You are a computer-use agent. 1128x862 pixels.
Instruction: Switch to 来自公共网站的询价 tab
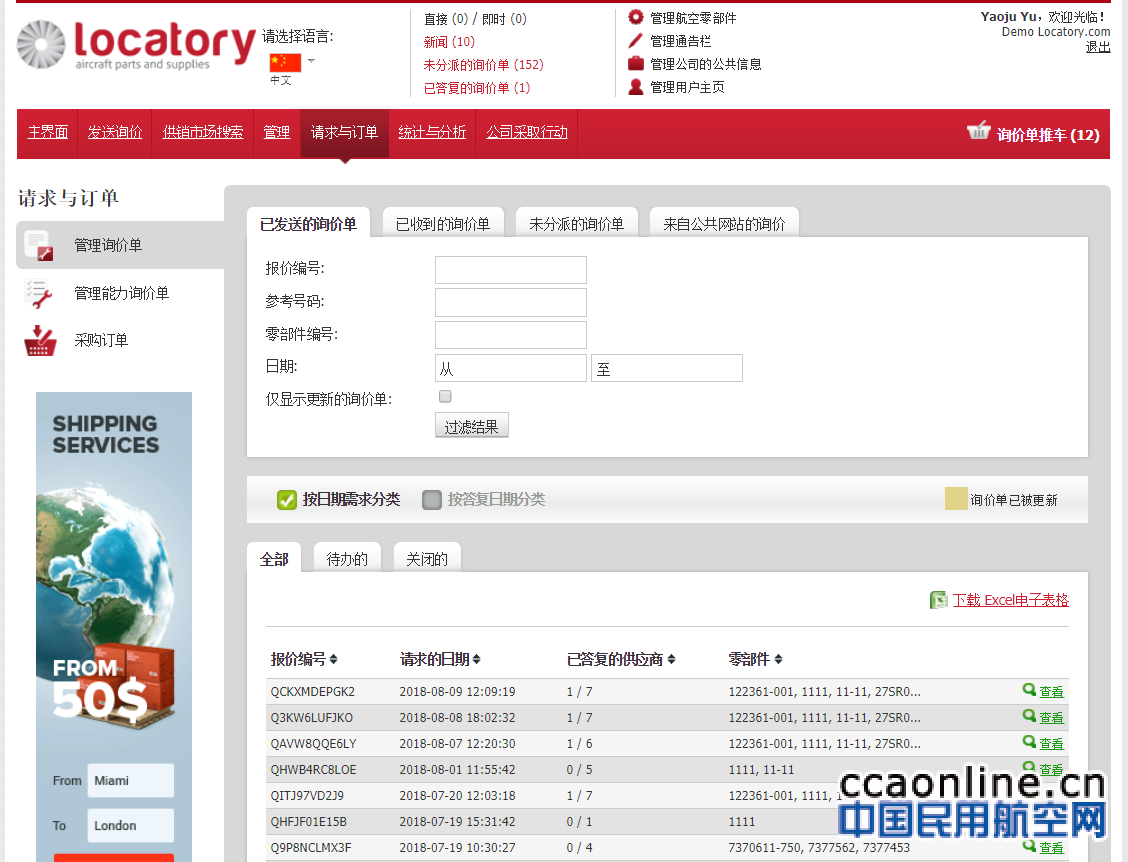coord(724,224)
